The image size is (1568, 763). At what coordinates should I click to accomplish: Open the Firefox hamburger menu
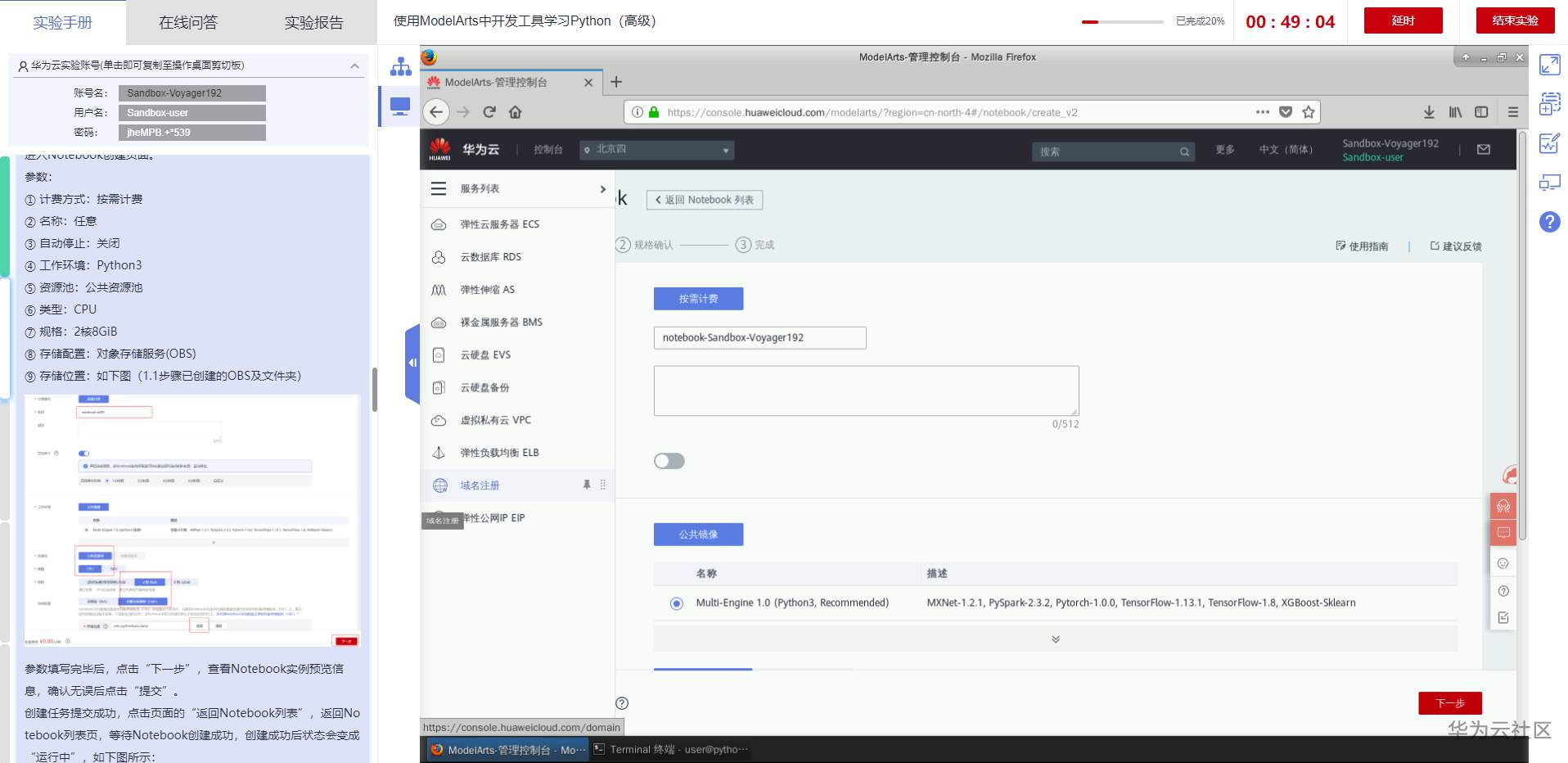(1512, 112)
